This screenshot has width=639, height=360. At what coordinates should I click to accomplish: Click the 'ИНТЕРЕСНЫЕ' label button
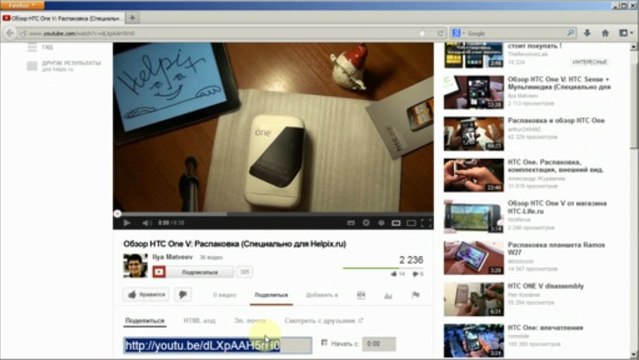[x=589, y=62]
